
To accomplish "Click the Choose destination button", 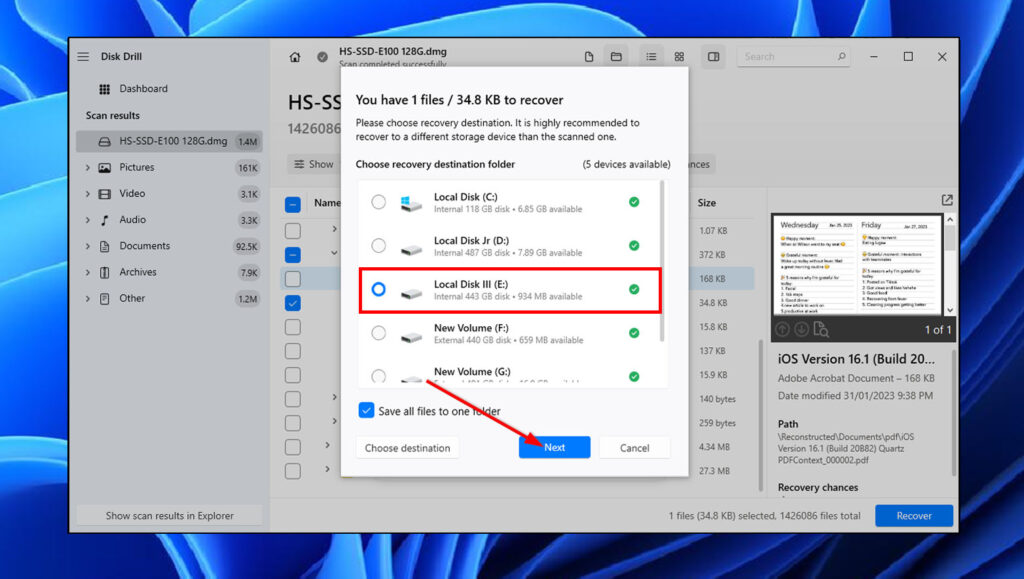I will pyautogui.click(x=407, y=448).
